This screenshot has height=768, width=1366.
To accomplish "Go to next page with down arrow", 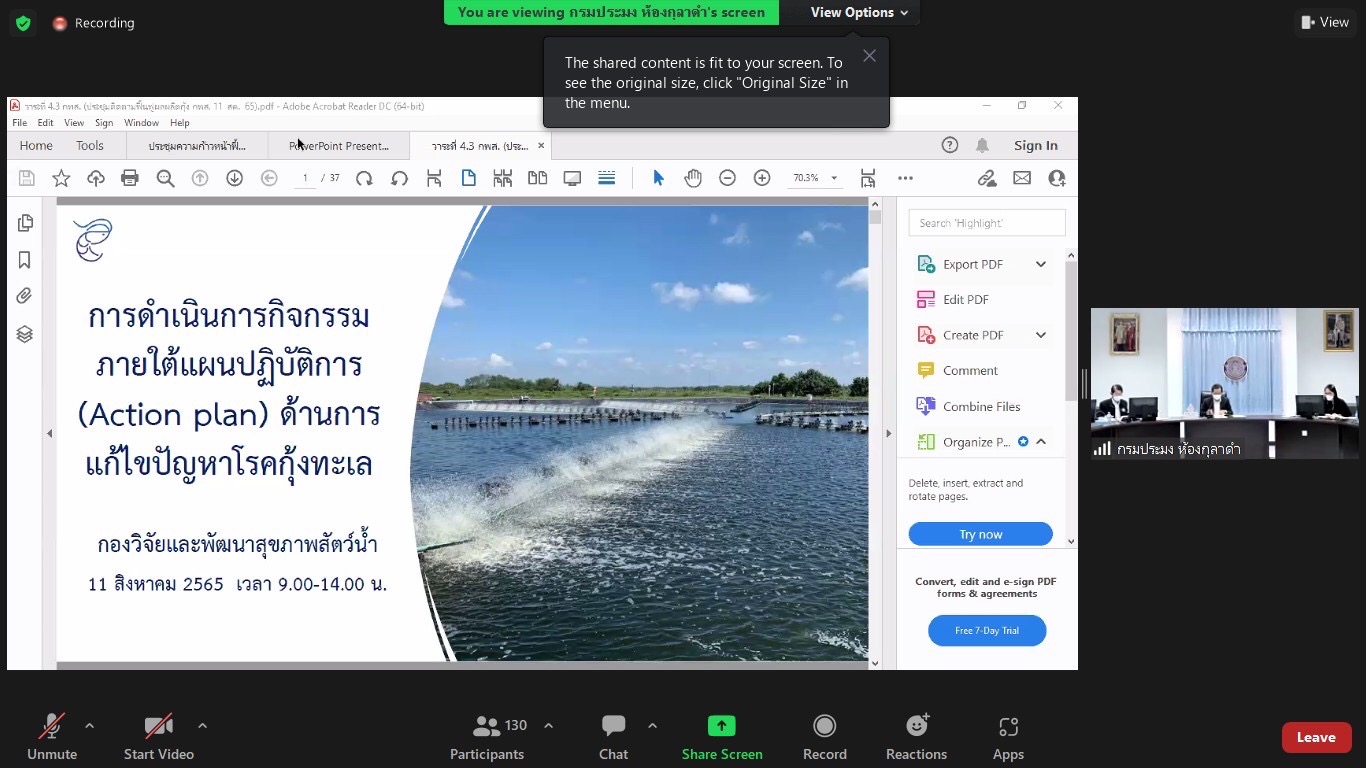I will tap(234, 178).
